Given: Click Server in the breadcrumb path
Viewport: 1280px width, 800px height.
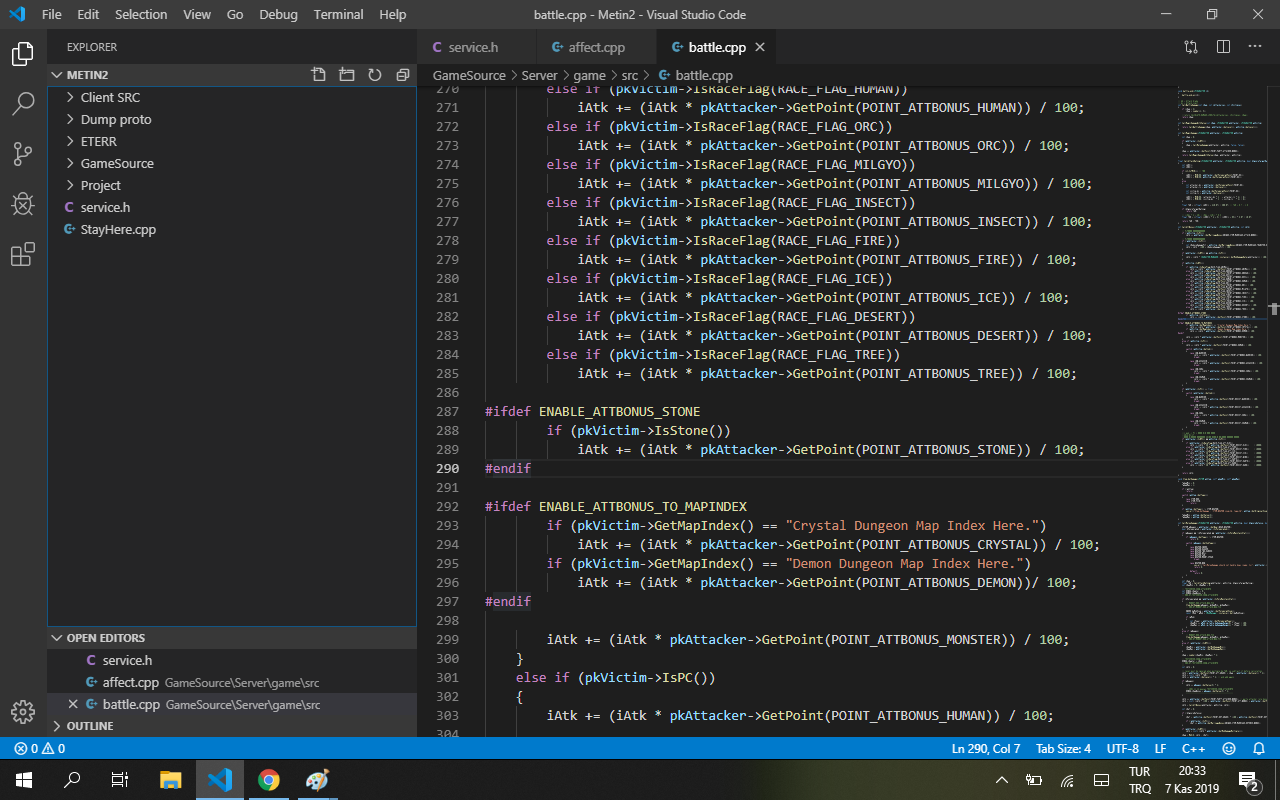Looking at the screenshot, I should click(x=540, y=75).
